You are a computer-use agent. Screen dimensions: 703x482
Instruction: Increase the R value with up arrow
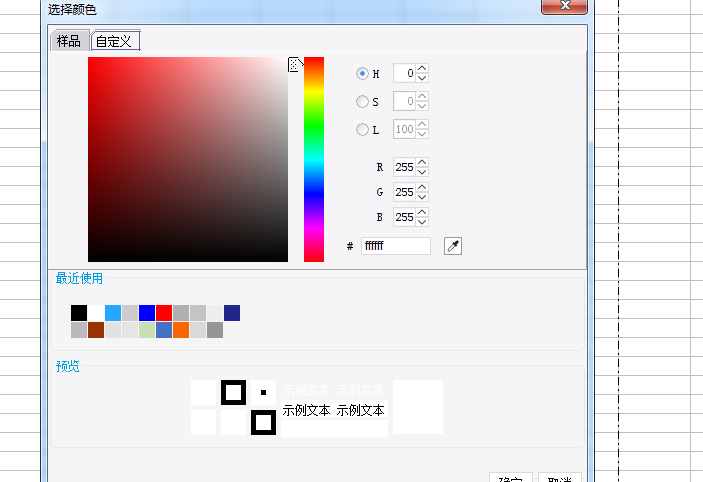pyautogui.click(x=422, y=162)
